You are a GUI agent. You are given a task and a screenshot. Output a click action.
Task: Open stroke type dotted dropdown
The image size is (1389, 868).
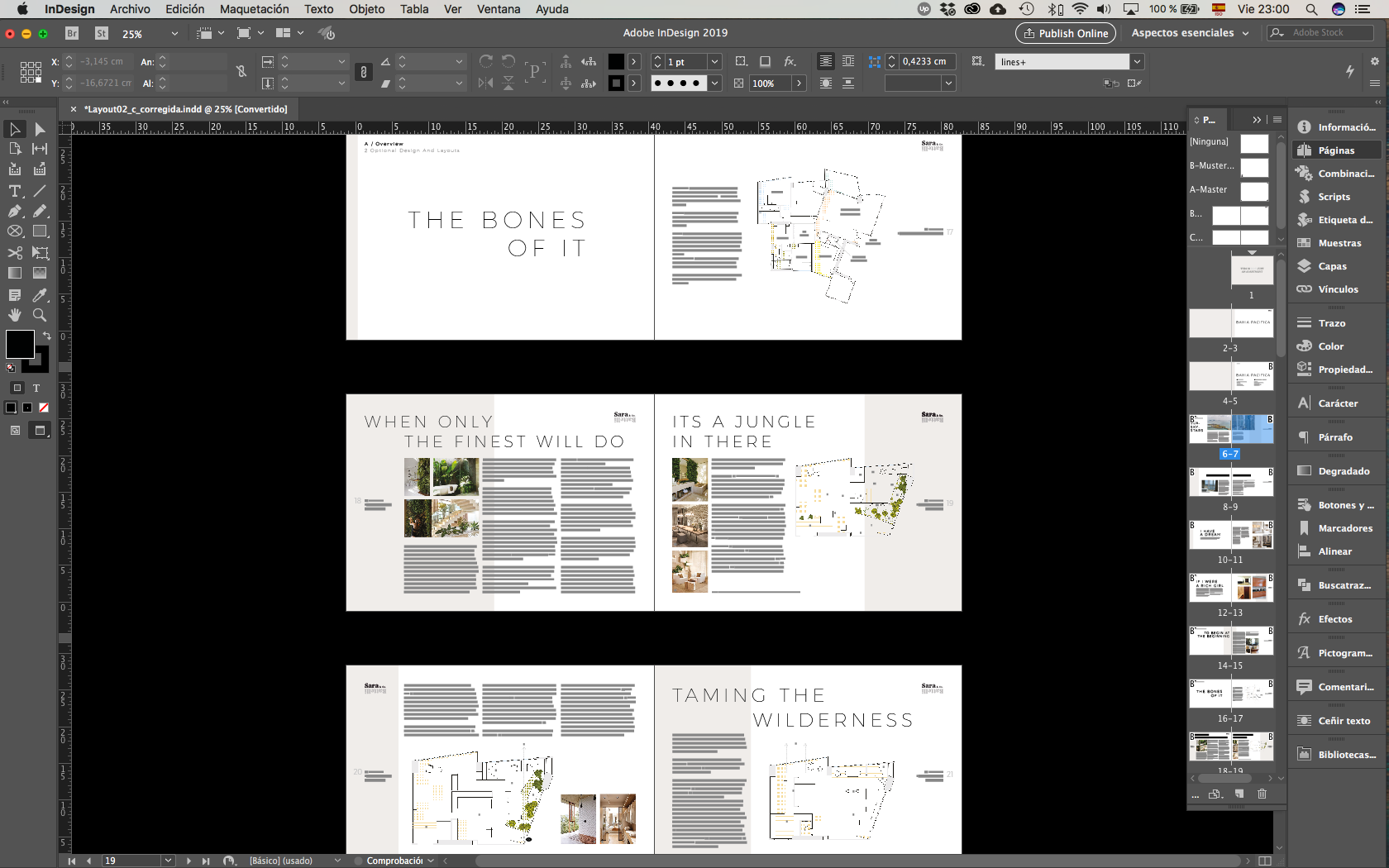714,83
